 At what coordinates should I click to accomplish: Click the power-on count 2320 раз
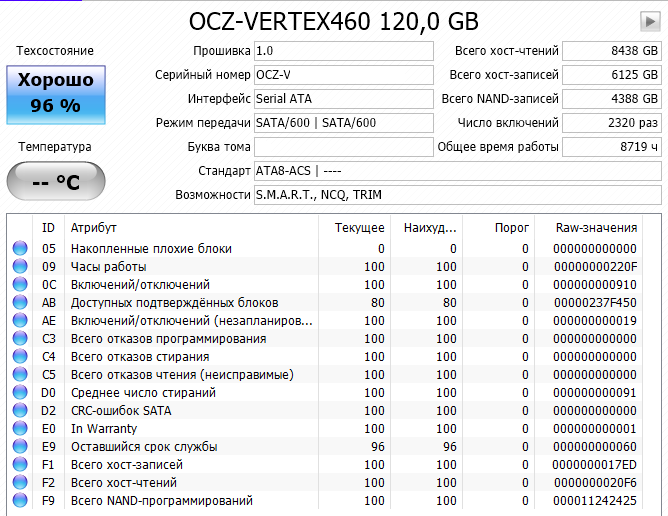click(x=612, y=123)
